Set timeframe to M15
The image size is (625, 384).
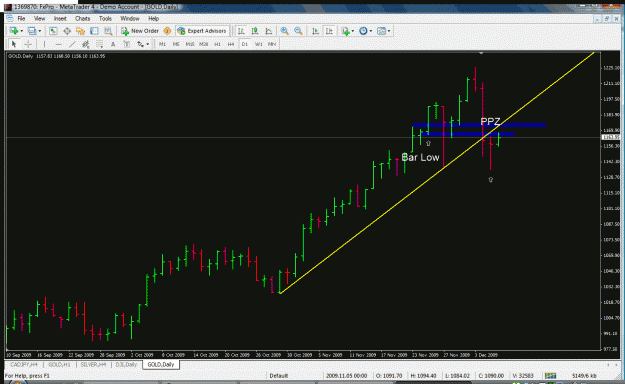pos(190,44)
